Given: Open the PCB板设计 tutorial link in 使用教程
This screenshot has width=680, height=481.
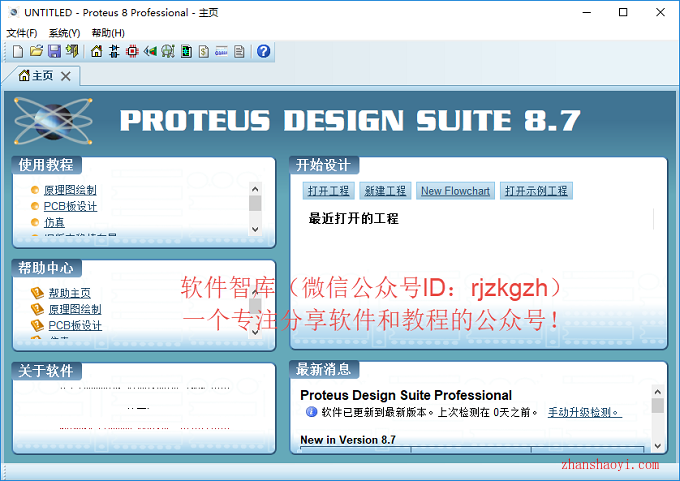Looking at the screenshot, I should pyautogui.click(x=70, y=206).
